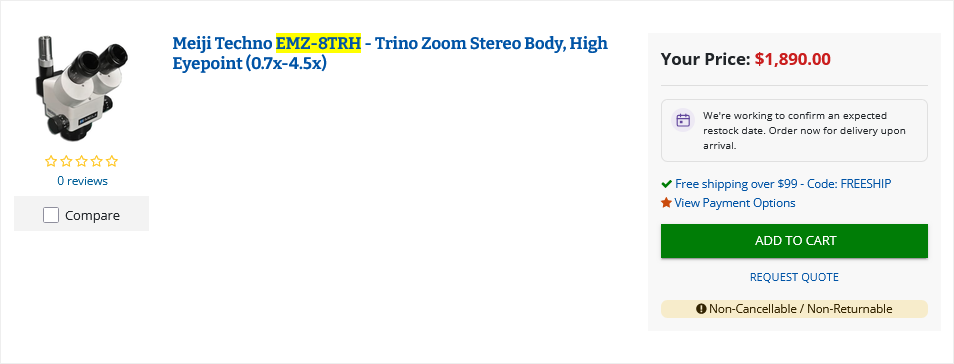Click the Non-Cancellable / Non-Returnable badge
This screenshot has width=954, height=364.
click(794, 309)
